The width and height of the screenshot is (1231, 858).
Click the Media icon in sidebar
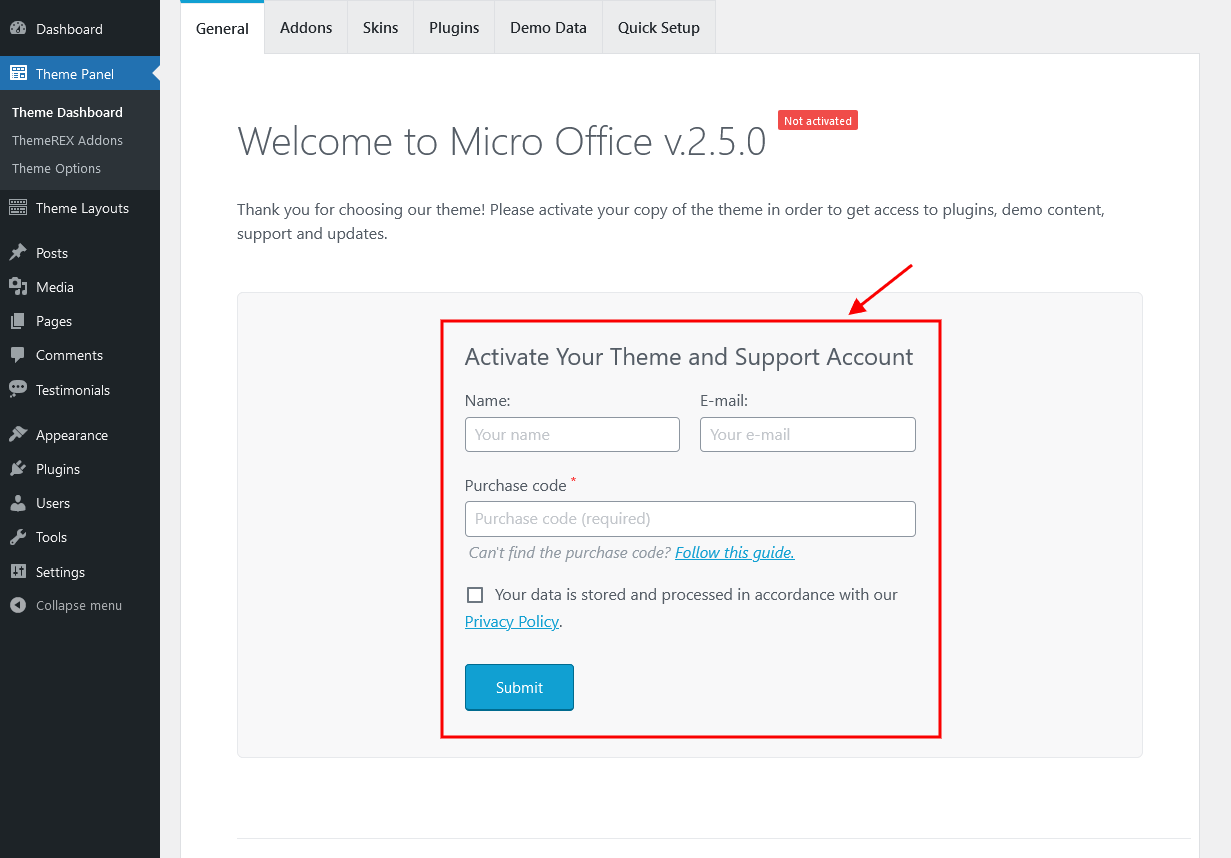coord(18,287)
